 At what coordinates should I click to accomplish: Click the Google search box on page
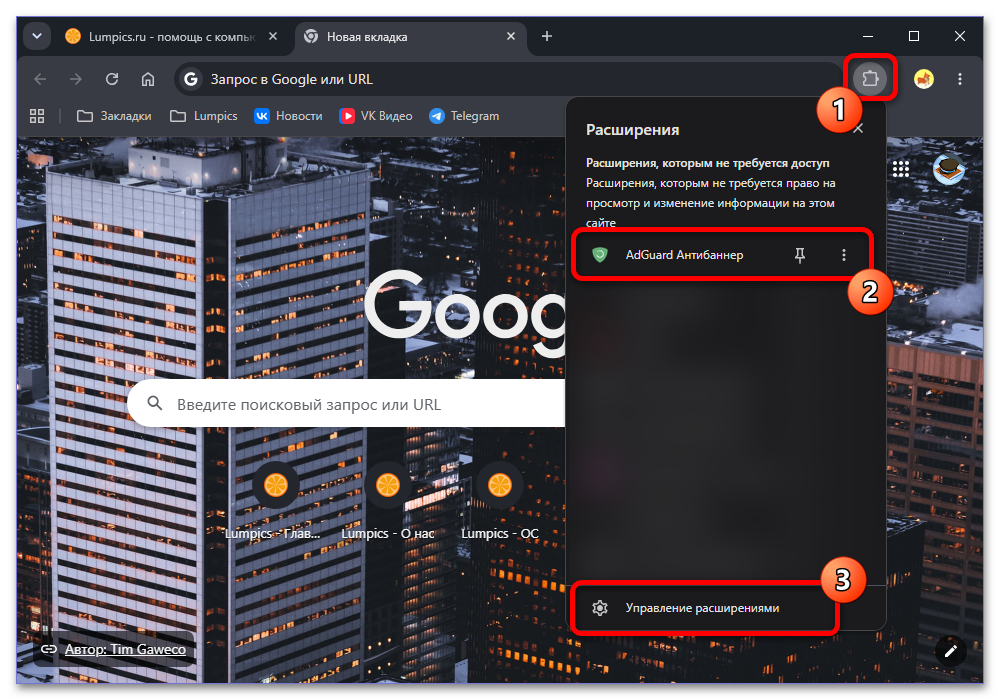pyautogui.click(x=347, y=404)
